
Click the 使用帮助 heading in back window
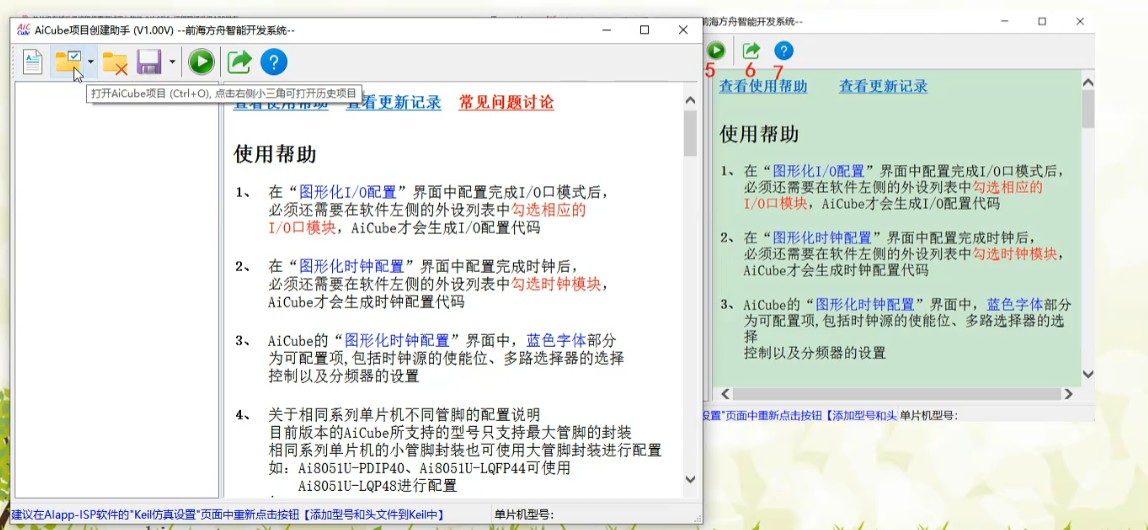[x=759, y=134]
